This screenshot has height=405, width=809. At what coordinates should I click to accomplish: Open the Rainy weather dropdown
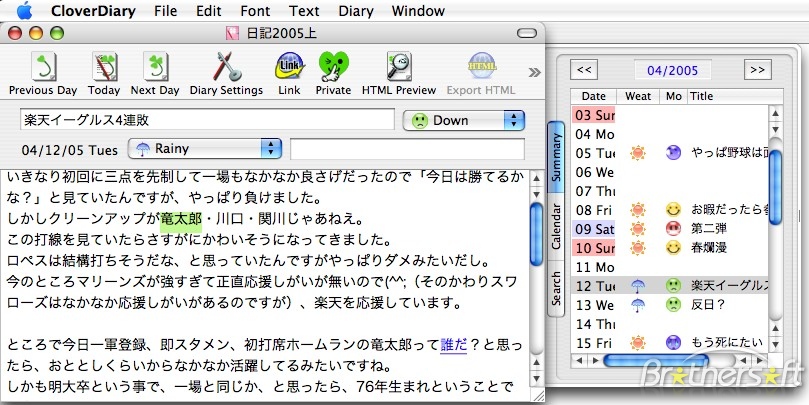coord(205,149)
